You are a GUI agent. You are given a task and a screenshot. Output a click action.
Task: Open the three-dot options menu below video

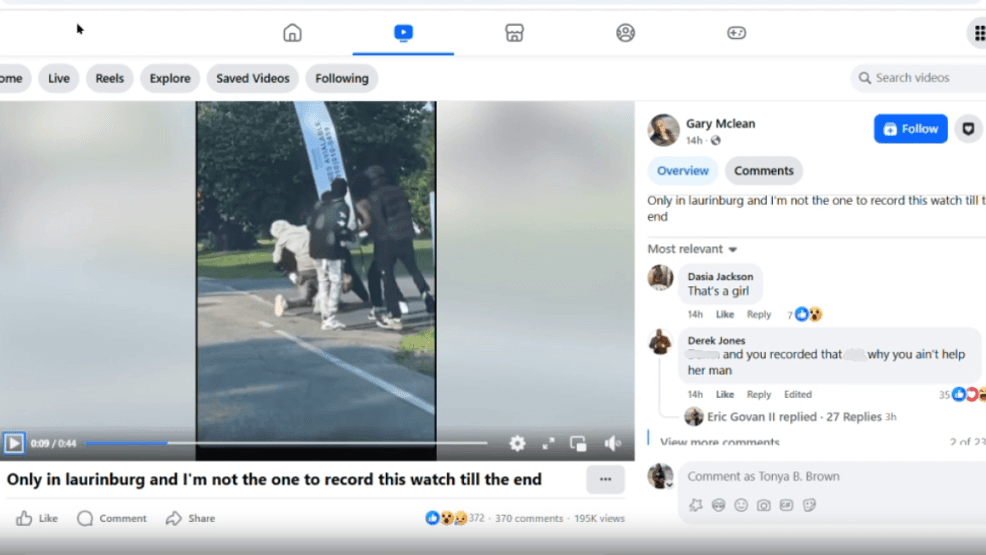point(605,479)
